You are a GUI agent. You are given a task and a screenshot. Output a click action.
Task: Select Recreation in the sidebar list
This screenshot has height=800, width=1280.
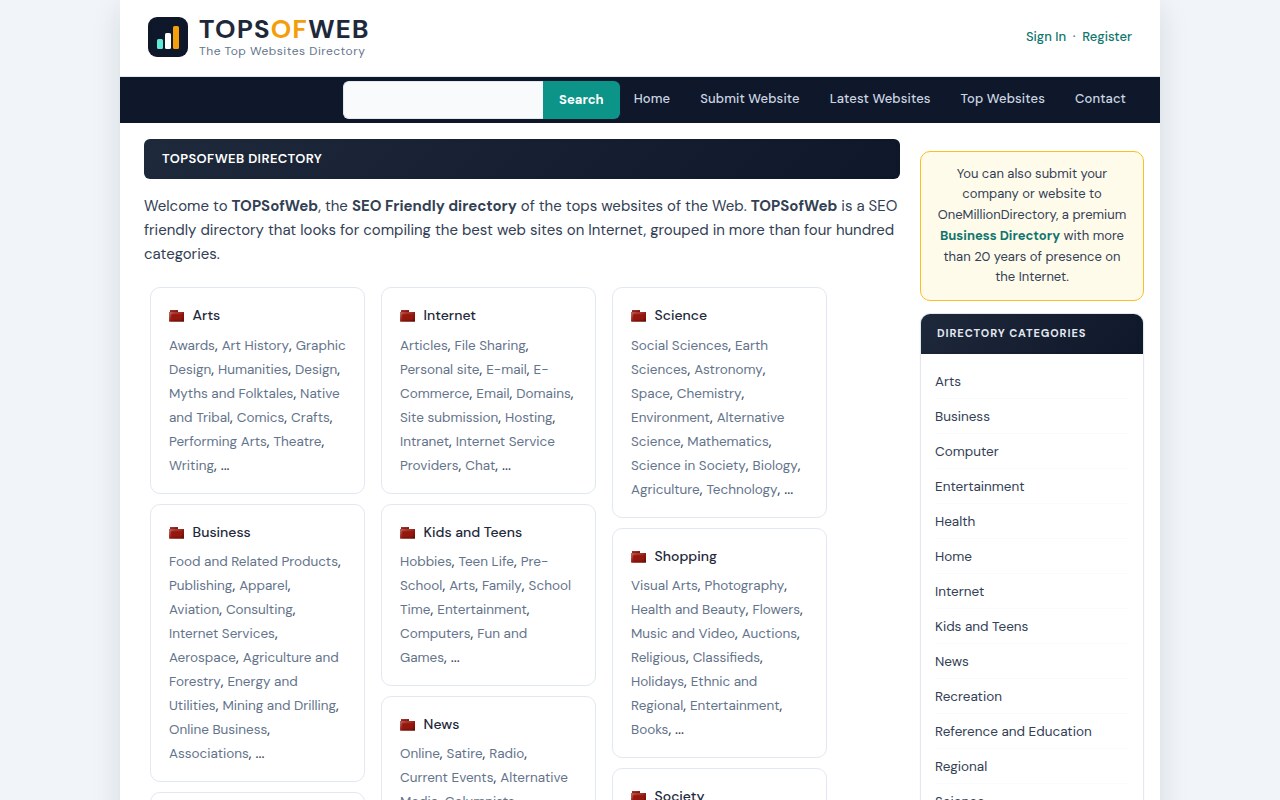coord(968,697)
